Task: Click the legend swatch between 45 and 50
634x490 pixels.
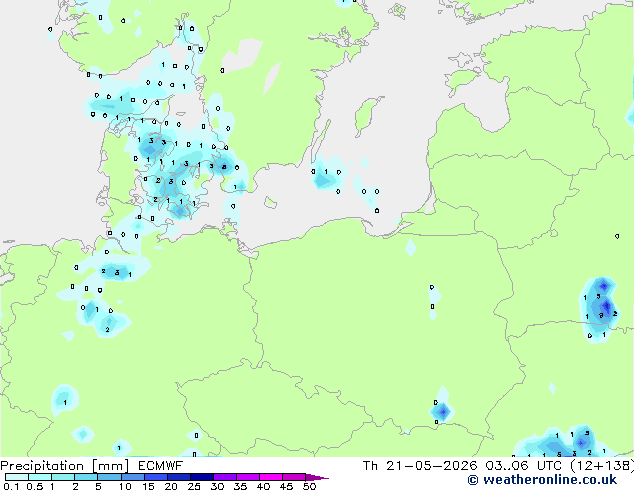Action: 294,477
